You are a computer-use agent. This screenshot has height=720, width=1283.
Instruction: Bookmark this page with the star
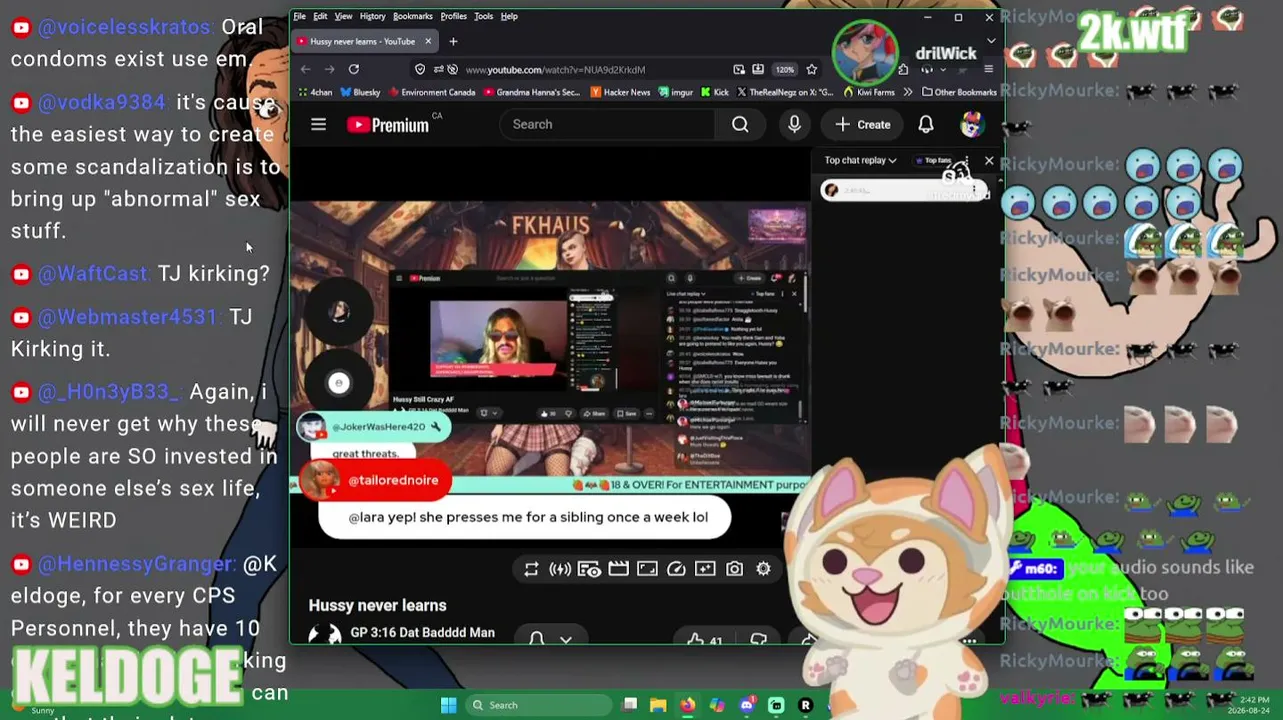point(812,69)
